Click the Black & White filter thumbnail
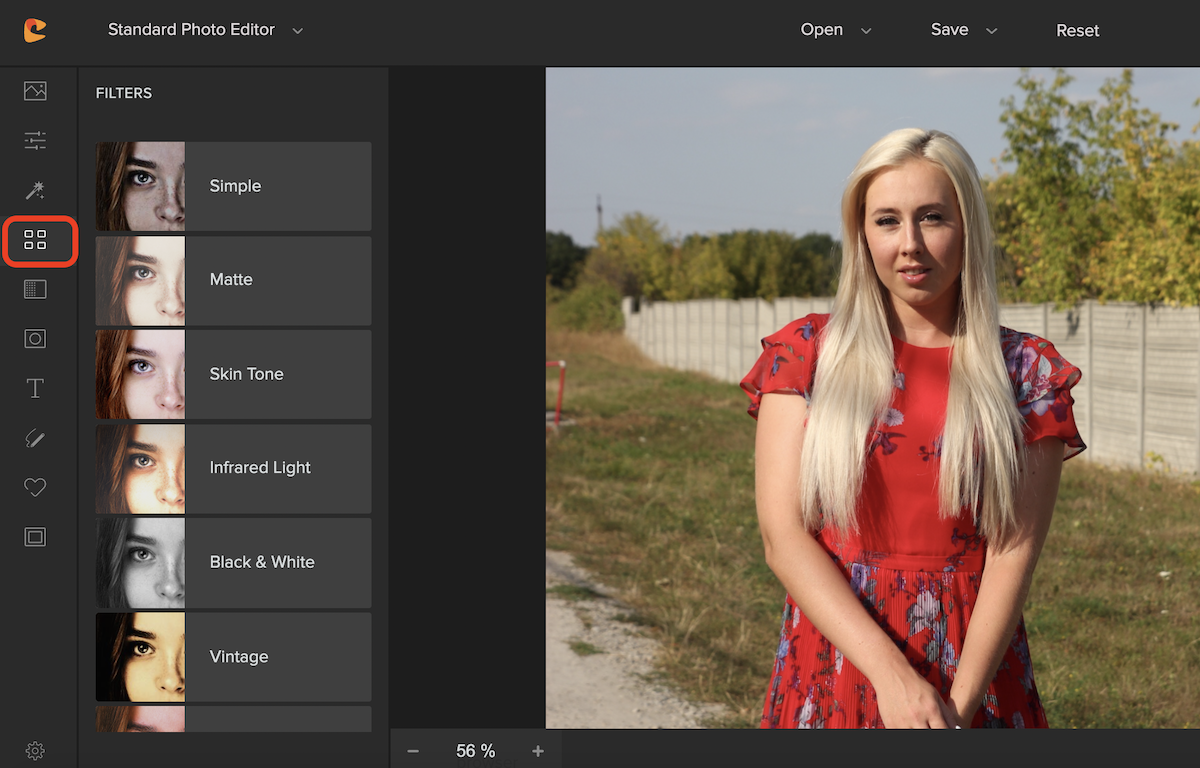This screenshot has width=1200, height=768. [x=140, y=562]
